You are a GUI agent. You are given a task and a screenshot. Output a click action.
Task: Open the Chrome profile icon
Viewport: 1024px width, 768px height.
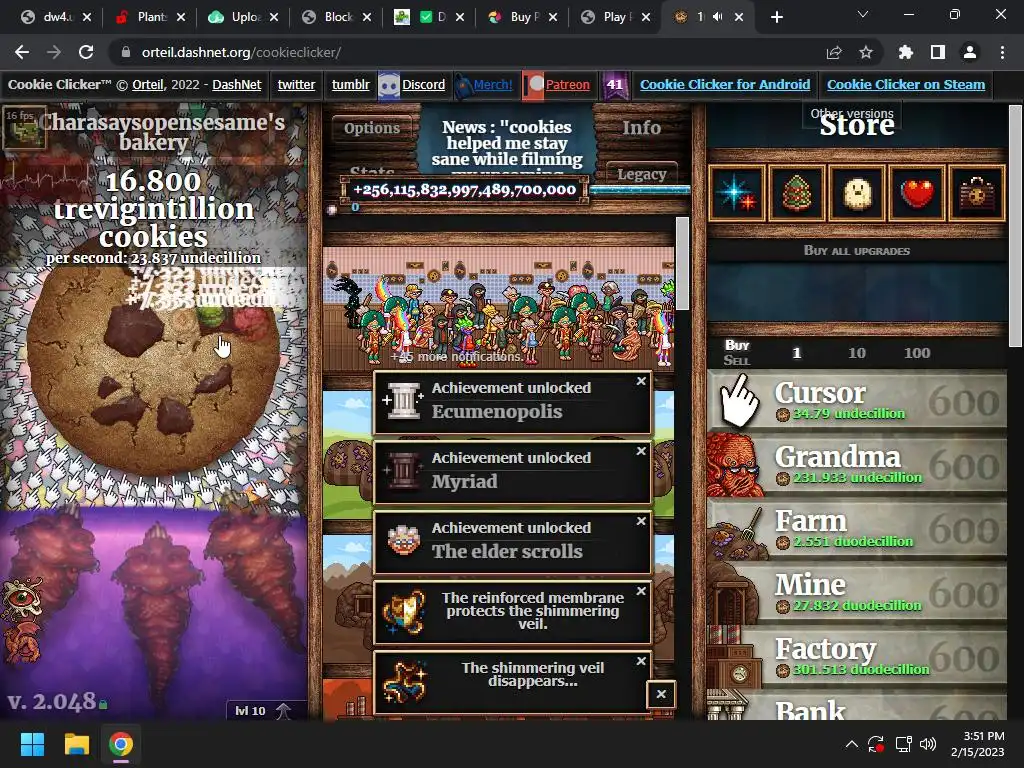(x=970, y=52)
